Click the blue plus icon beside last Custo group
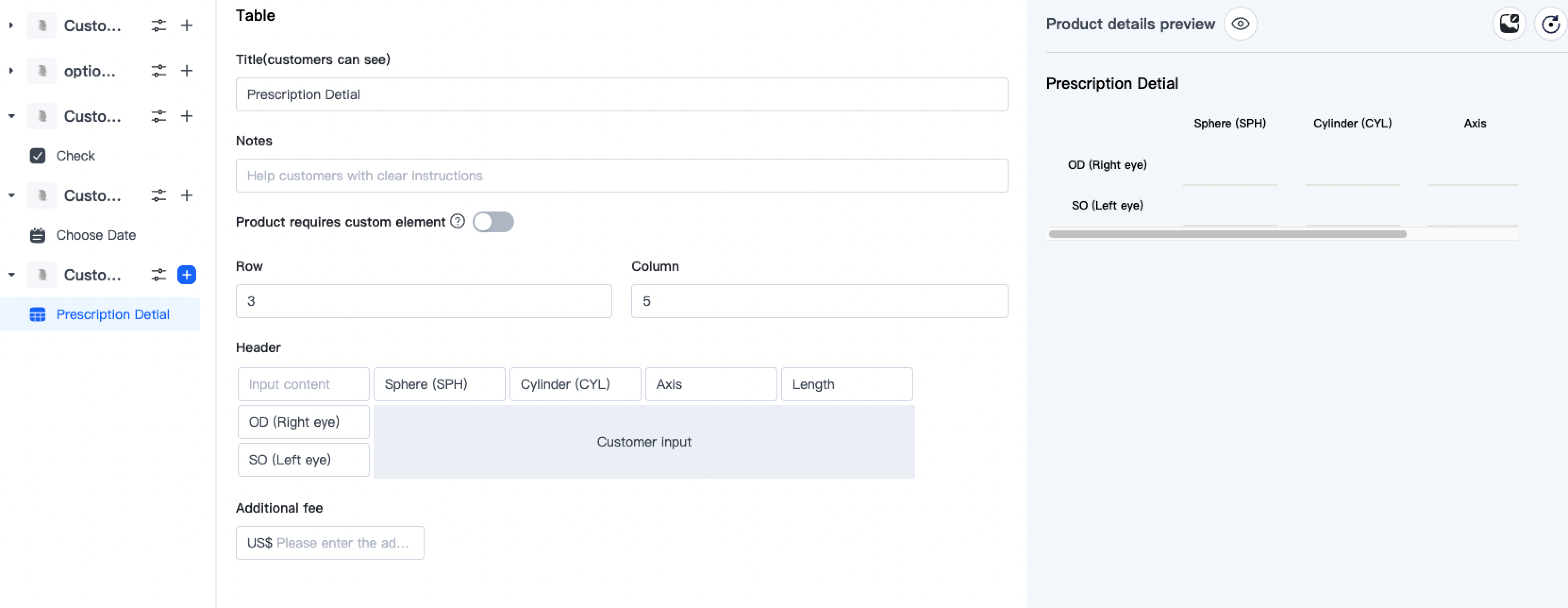The height and width of the screenshot is (608, 1568). click(x=186, y=275)
